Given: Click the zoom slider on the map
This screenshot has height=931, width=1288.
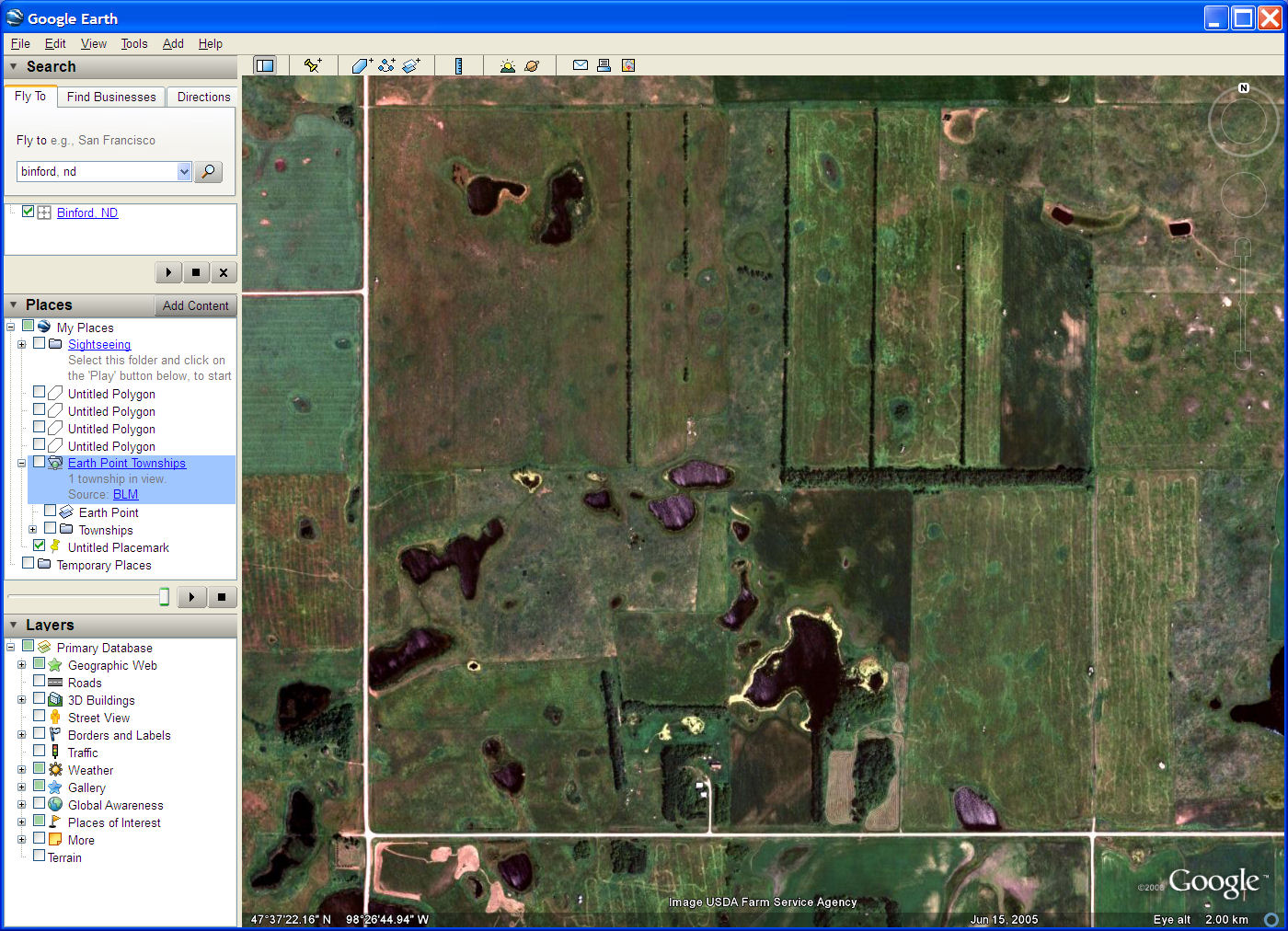Looking at the screenshot, I should [x=1243, y=304].
